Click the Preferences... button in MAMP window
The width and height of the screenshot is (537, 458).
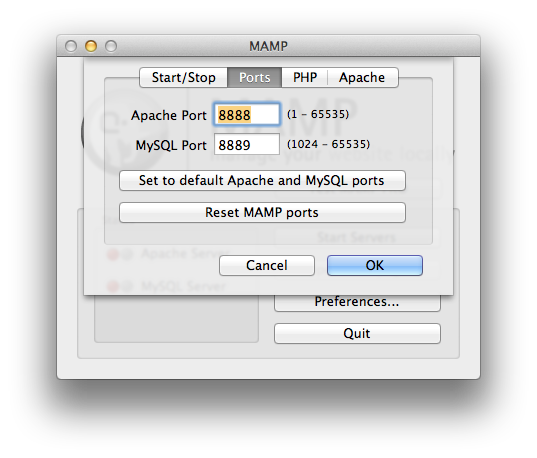[x=357, y=302]
